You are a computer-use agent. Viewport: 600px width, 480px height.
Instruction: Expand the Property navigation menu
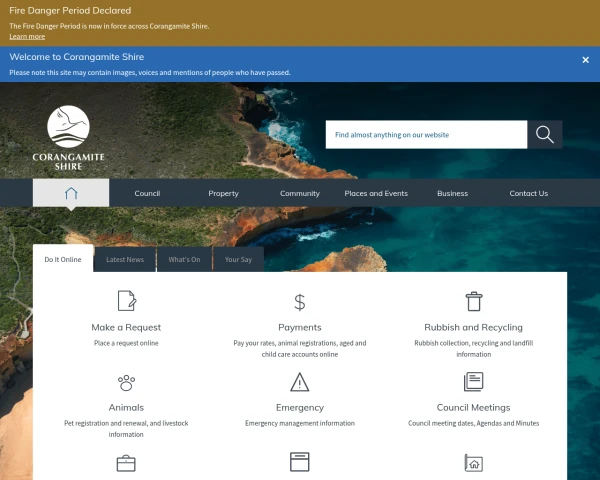[223, 193]
